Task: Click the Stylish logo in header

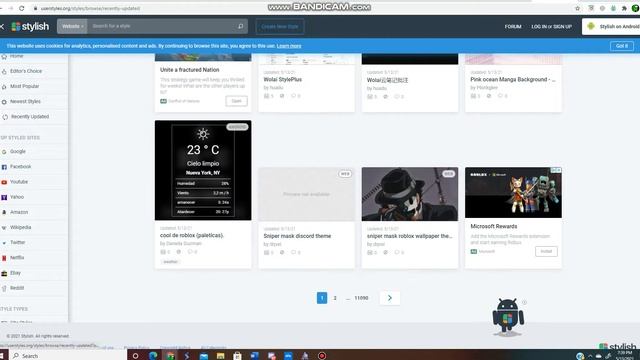Action: [x=30, y=27]
